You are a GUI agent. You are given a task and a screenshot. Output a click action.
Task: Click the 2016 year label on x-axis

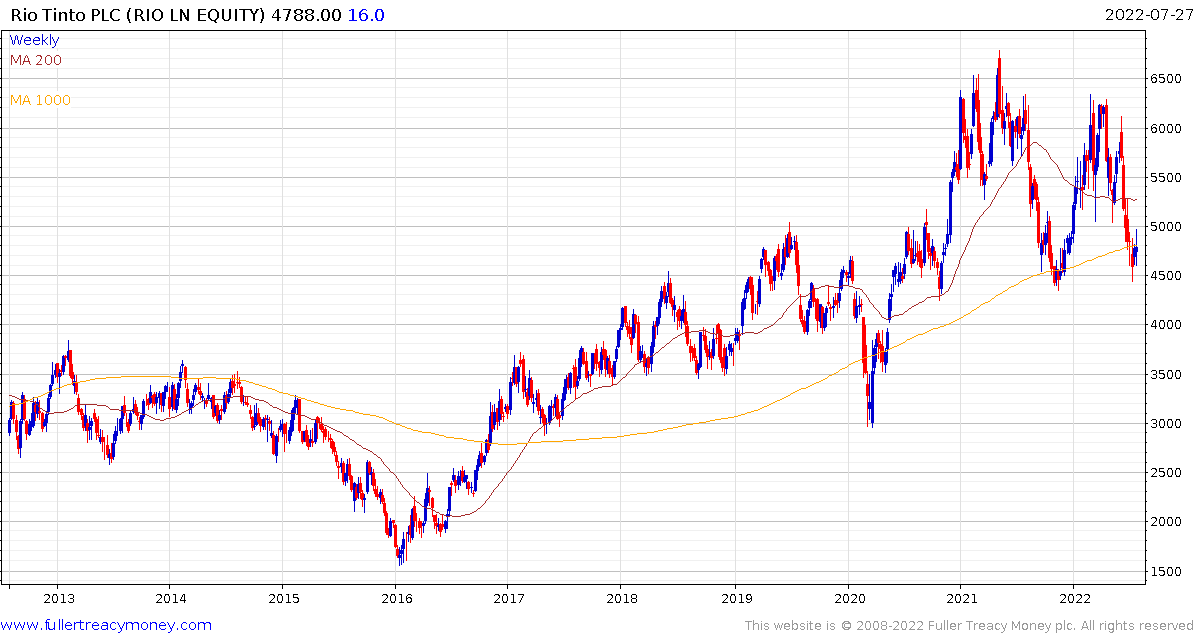[x=396, y=597]
